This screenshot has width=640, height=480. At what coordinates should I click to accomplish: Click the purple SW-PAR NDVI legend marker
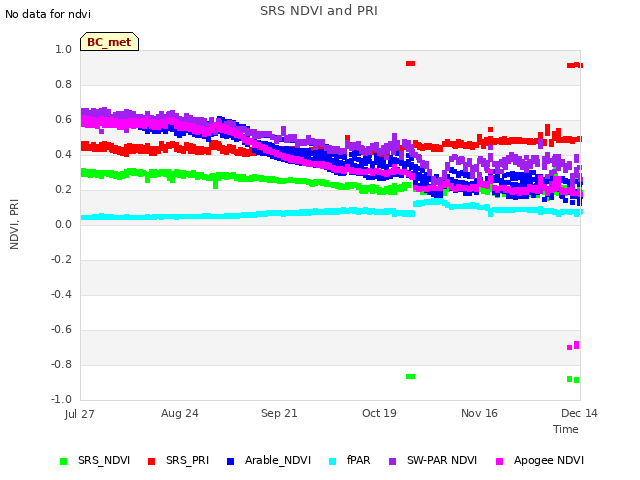pyautogui.click(x=392, y=461)
